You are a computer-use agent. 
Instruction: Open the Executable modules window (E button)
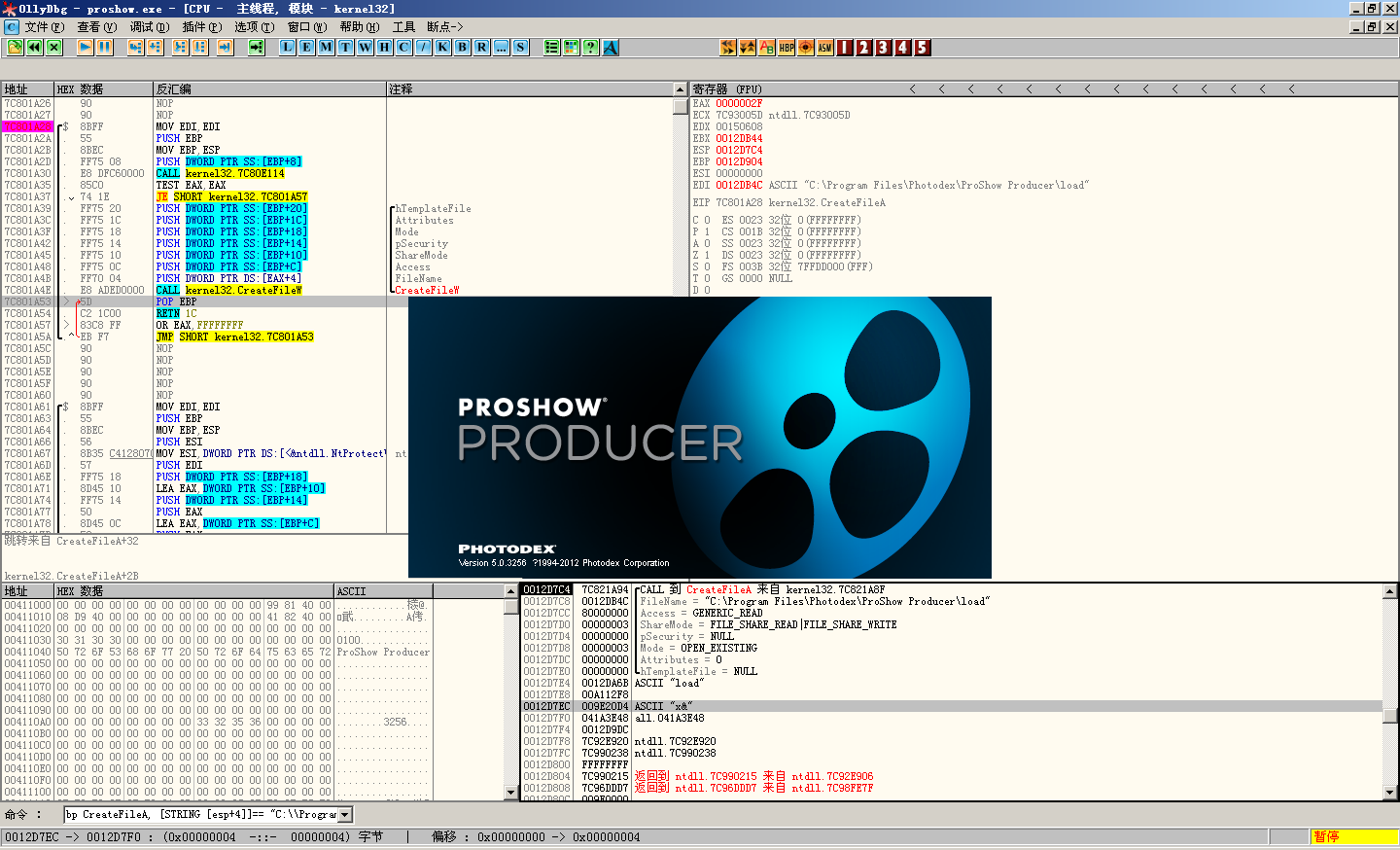(307, 47)
